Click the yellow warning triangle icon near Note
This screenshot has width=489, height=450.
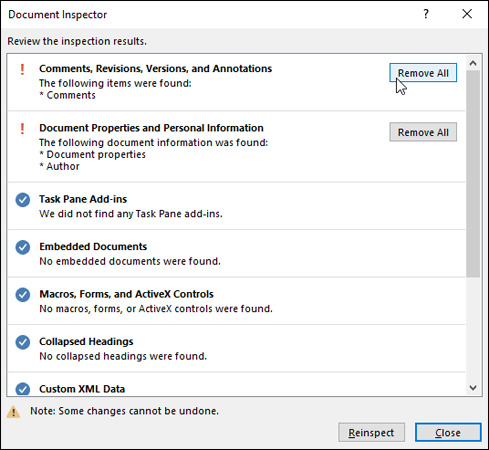click(13, 412)
